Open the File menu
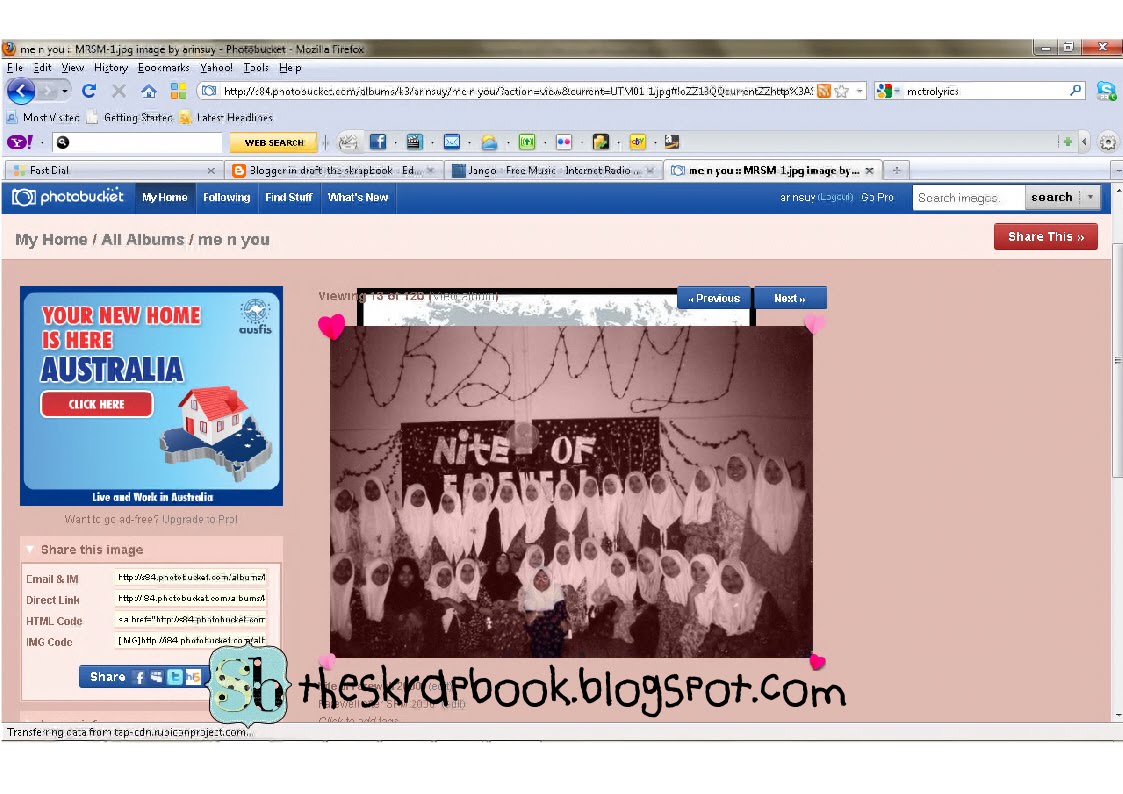1123x794 pixels. tap(15, 67)
